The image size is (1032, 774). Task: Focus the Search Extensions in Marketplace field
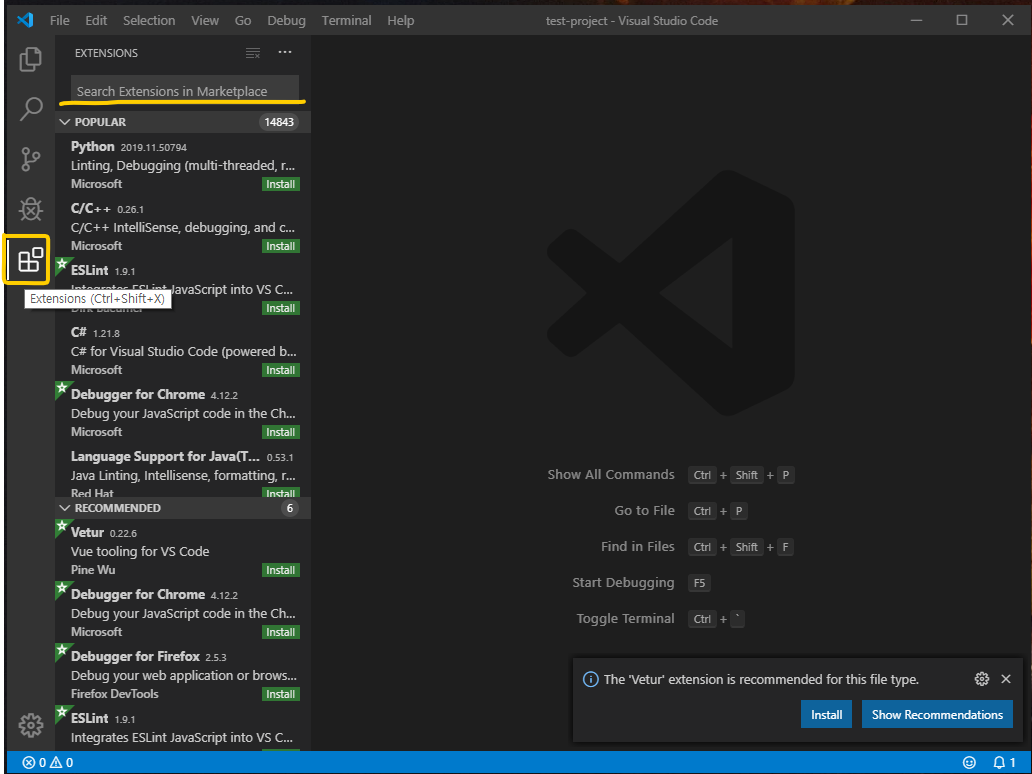184,91
